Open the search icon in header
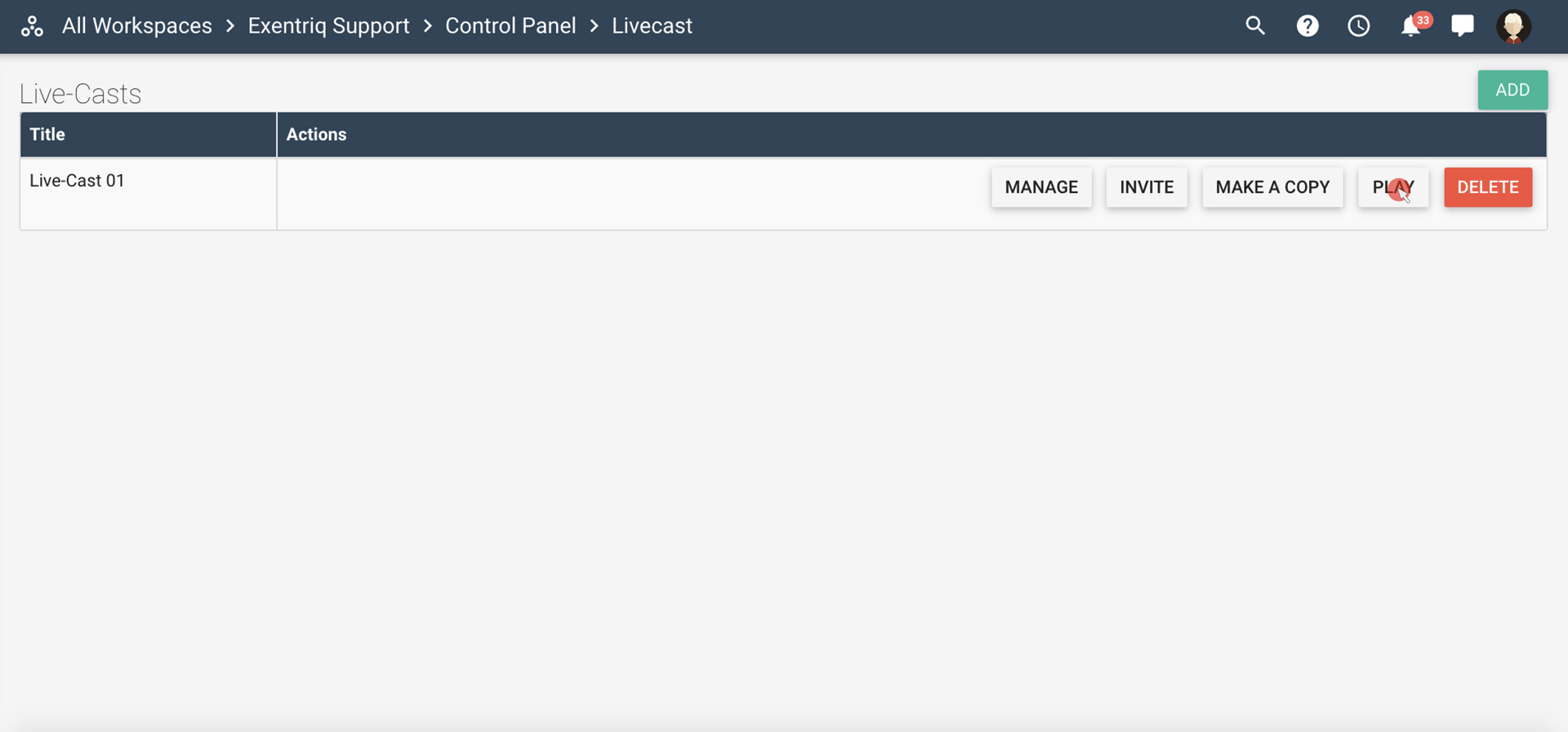 1255,26
